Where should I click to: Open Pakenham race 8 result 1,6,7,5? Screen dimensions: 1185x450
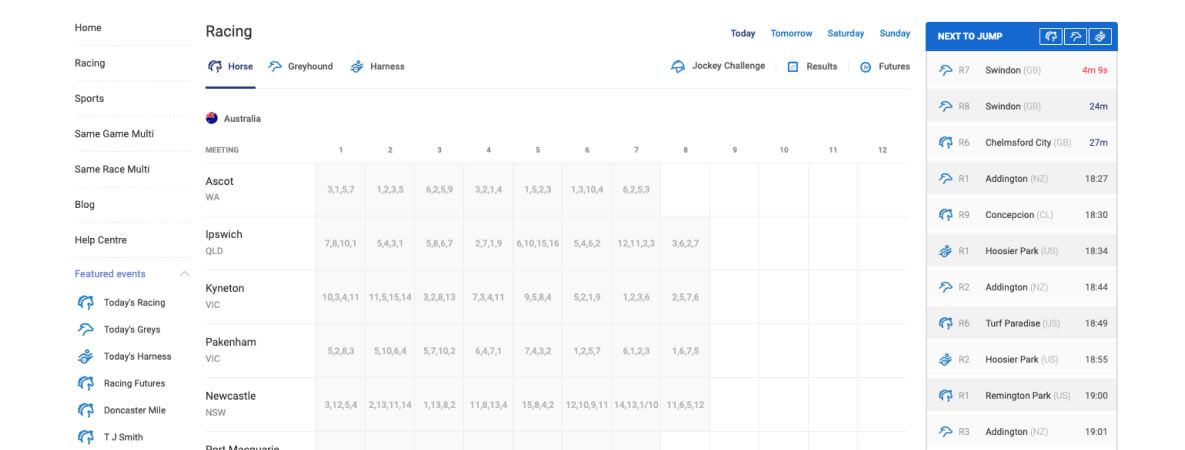[685, 351]
